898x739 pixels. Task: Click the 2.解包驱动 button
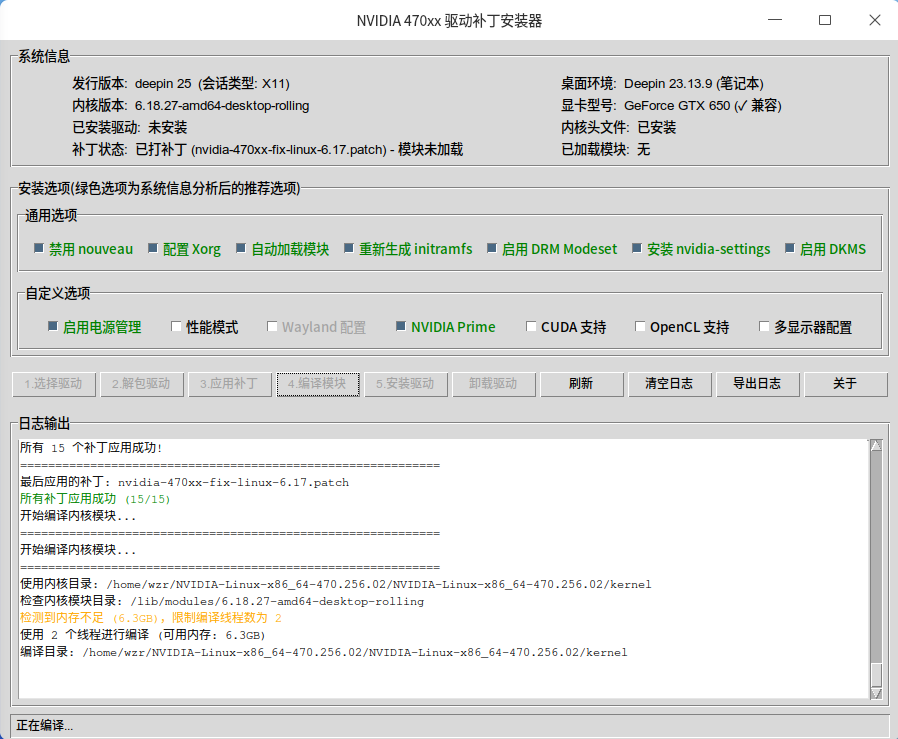141,384
